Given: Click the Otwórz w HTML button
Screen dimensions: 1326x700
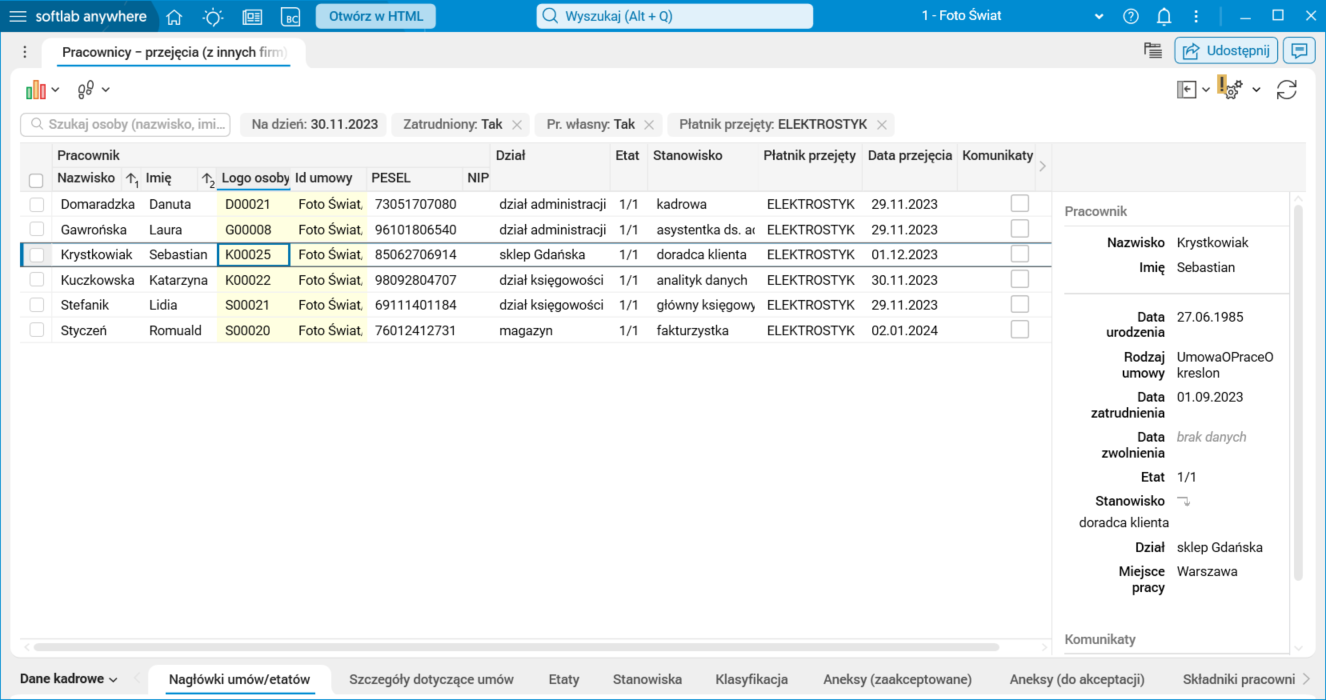Looking at the screenshot, I should pyautogui.click(x=376, y=16).
